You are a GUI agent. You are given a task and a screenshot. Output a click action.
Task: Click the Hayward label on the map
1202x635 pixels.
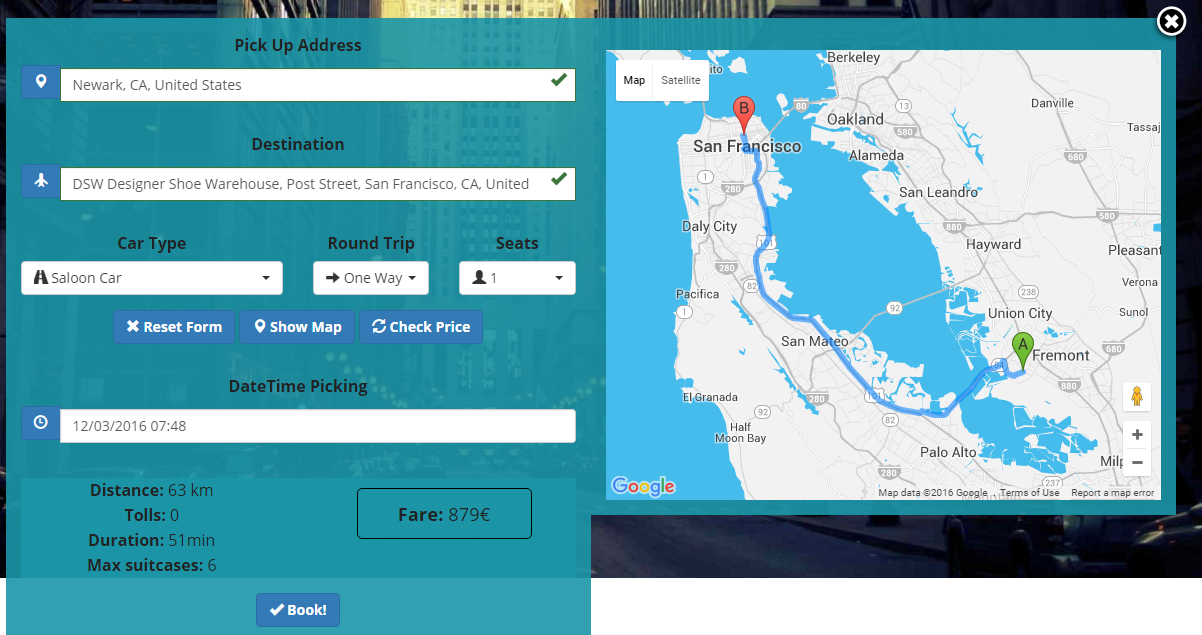[x=993, y=244]
